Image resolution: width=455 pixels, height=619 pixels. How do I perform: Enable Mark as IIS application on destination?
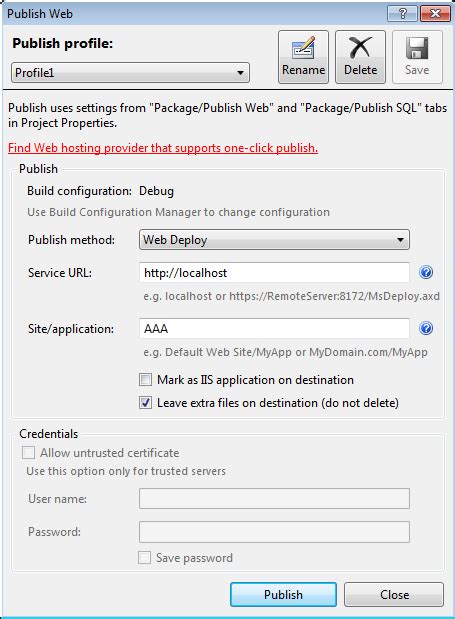click(x=145, y=380)
